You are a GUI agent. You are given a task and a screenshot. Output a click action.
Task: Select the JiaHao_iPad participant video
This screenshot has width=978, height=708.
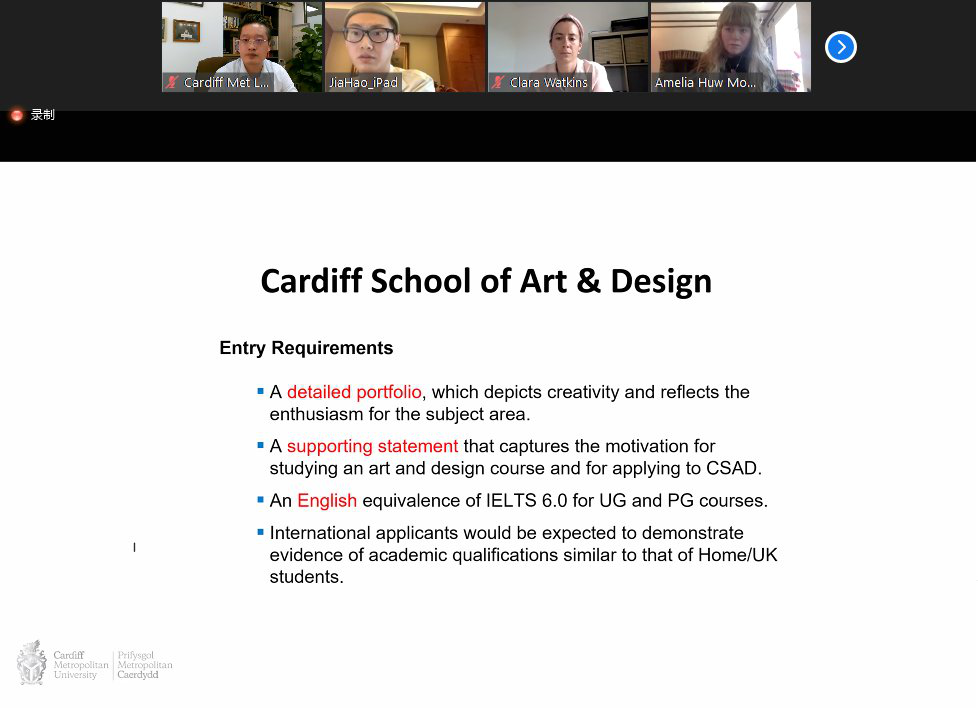[x=405, y=47]
